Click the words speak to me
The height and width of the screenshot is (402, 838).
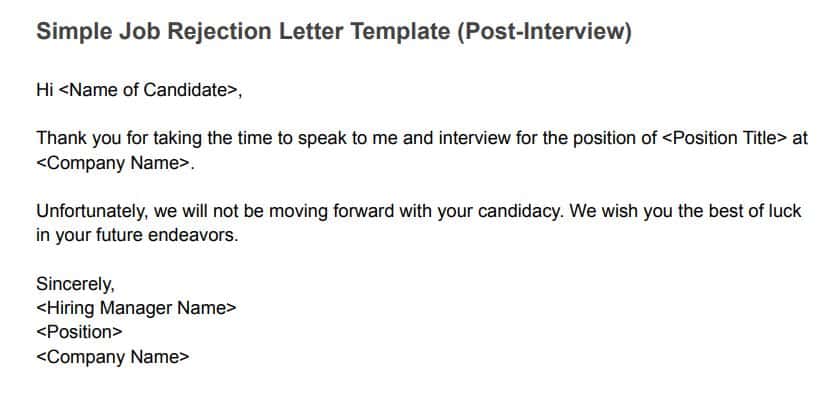click(348, 138)
